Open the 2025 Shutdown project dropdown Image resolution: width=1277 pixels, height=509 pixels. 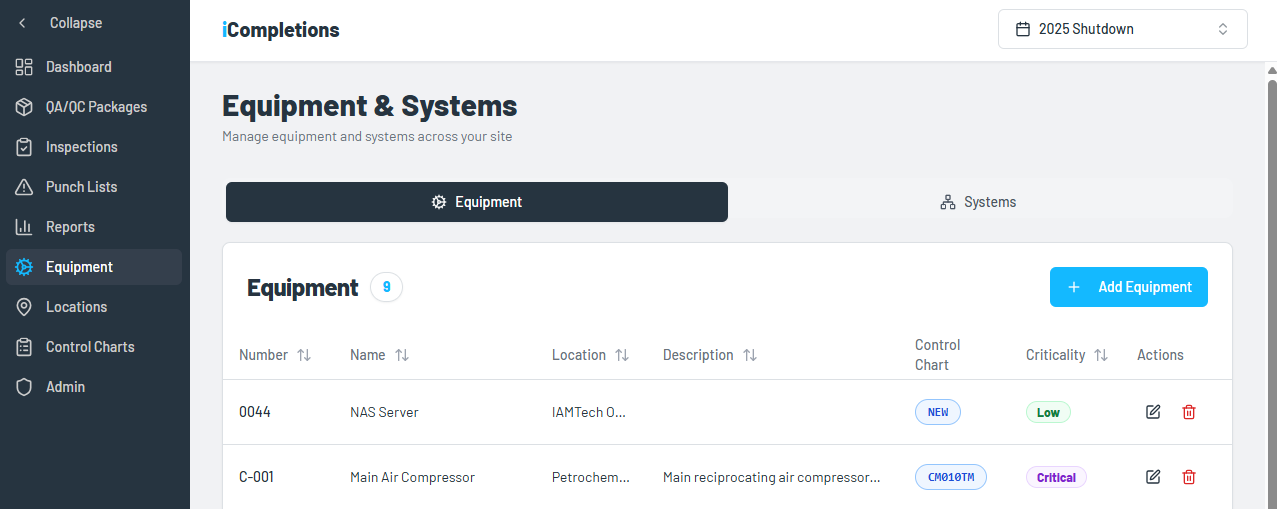pos(1122,29)
